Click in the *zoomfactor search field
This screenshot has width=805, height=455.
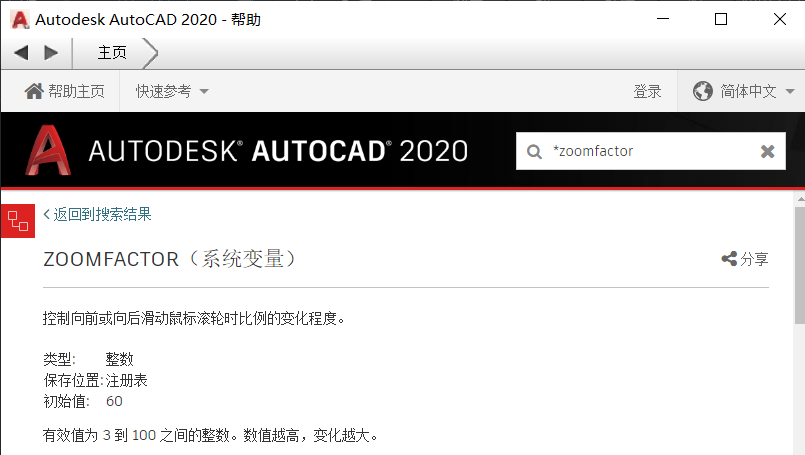[649, 151]
